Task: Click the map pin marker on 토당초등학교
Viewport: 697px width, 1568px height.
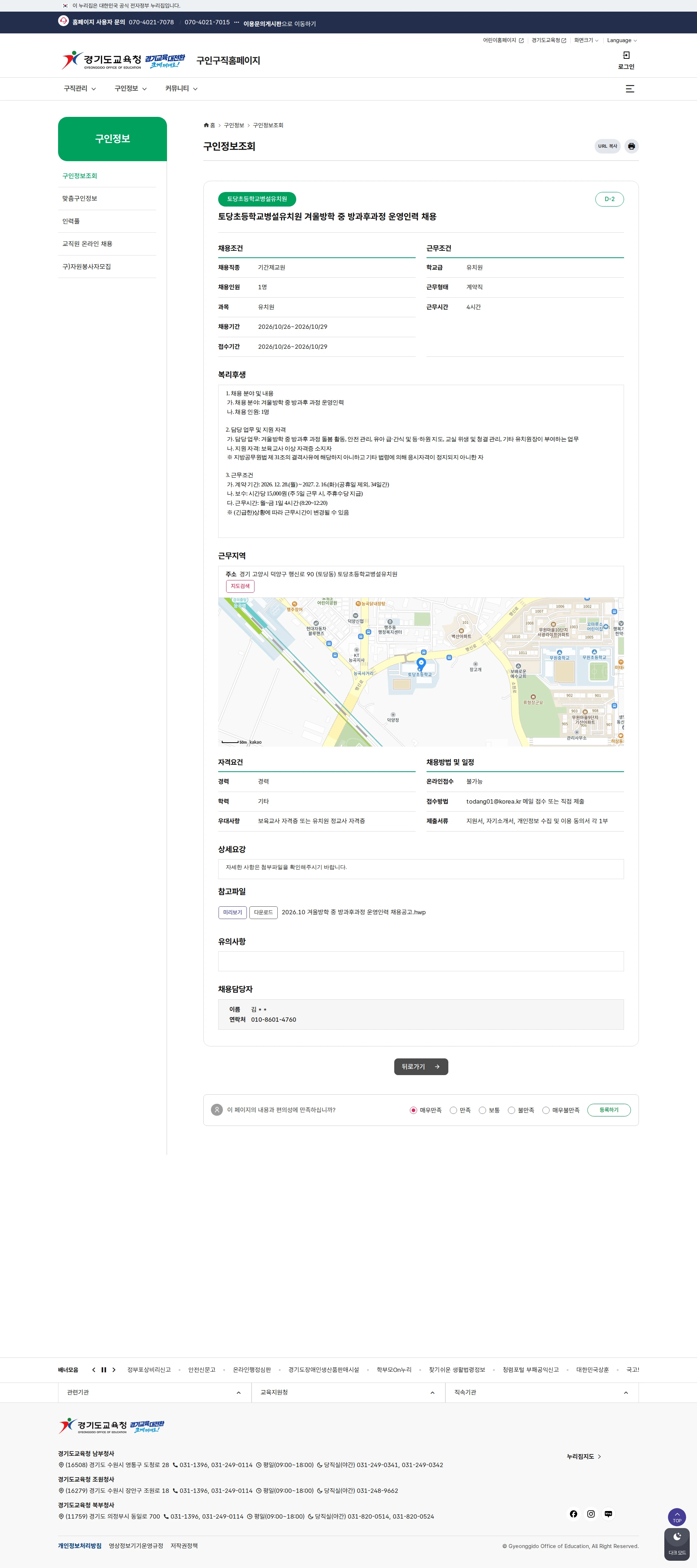Action: point(421,664)
